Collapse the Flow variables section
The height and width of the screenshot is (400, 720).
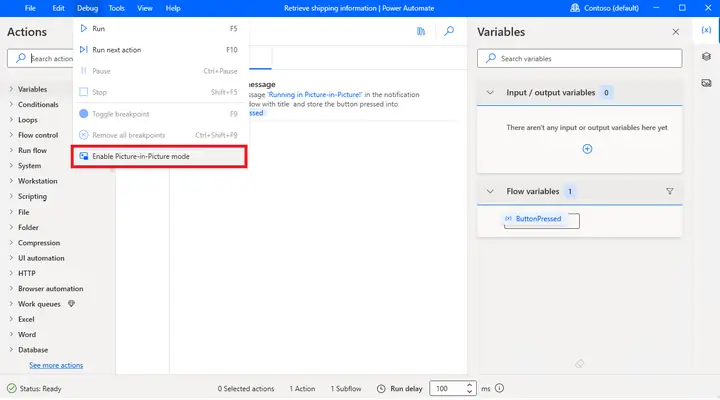tap(490, 192)
